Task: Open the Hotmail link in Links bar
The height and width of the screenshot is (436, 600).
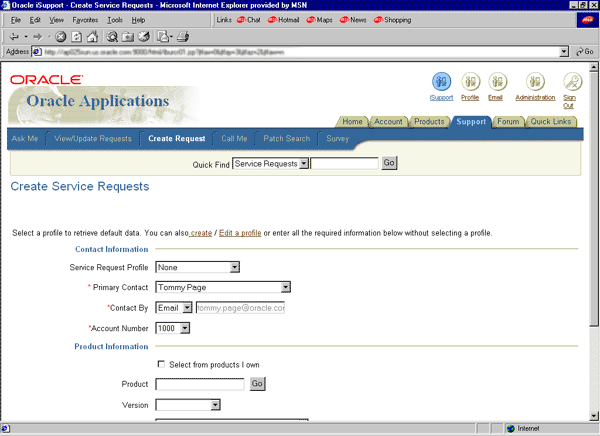Action: point(283,20)
